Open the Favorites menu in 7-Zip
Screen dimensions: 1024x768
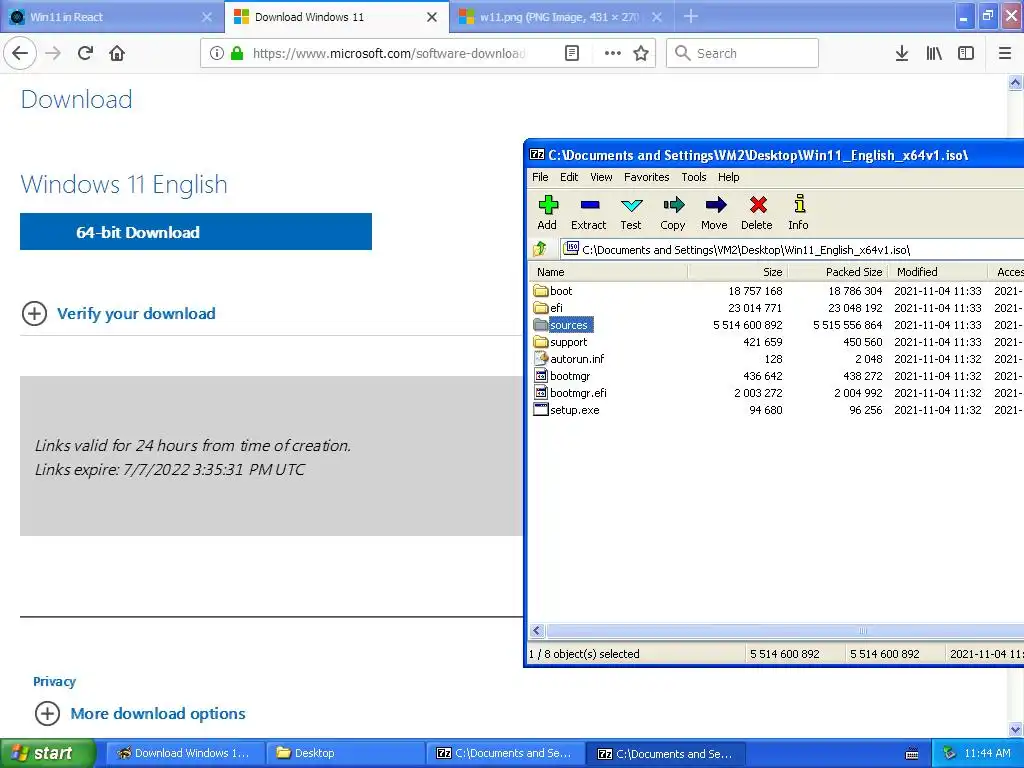(647, 177)
